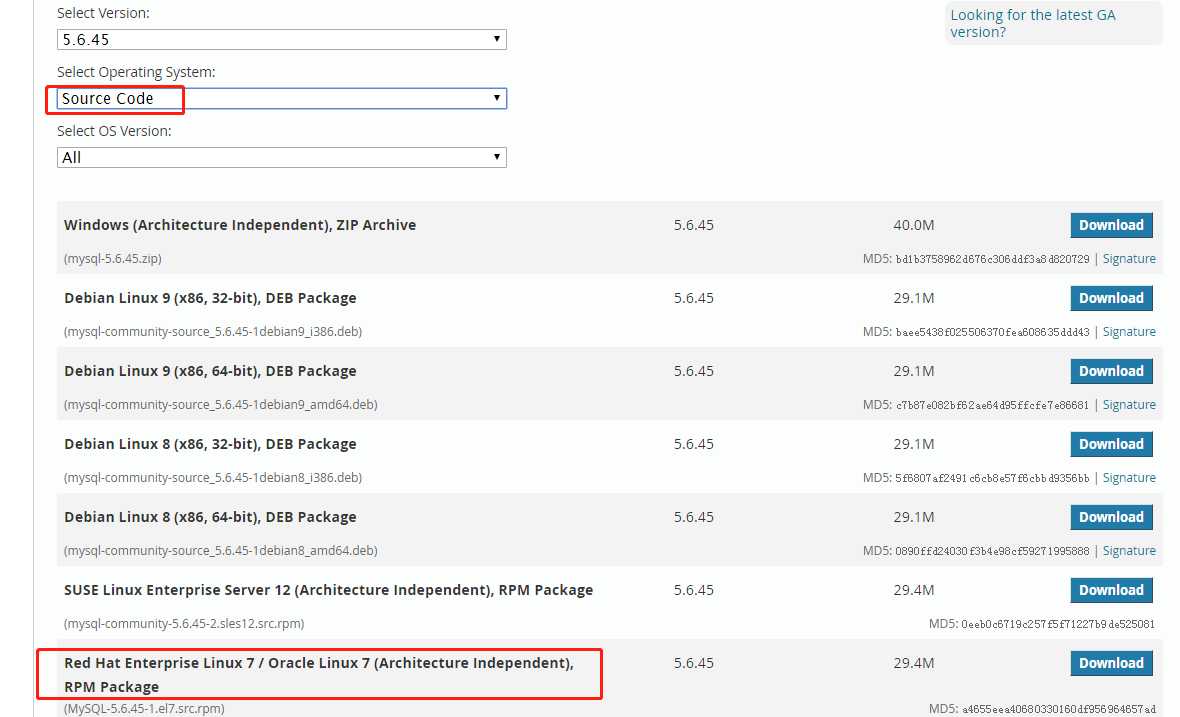Click 'Red Hat Enterprise Linux 7 / Oracle Linux 7' title

319,675
